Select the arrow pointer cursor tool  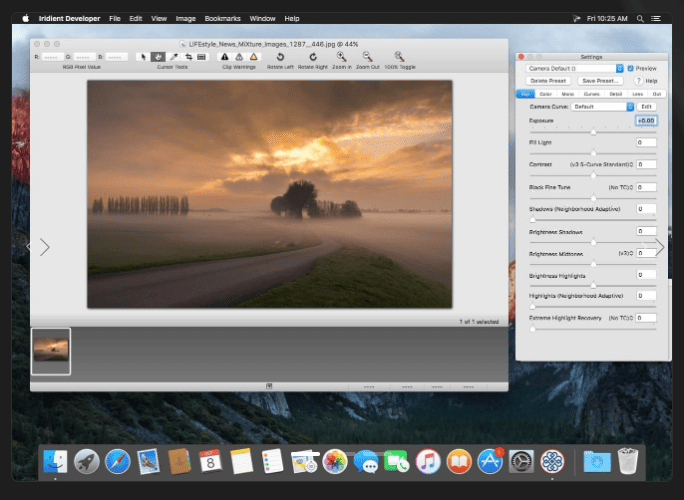tap(143, 57)
